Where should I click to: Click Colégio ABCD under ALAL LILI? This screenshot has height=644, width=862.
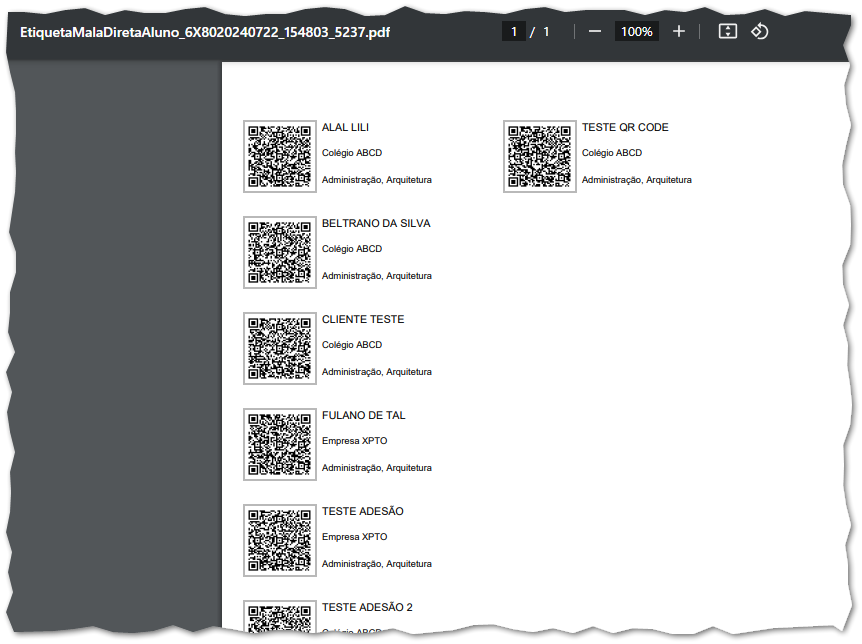pos(352,153)
